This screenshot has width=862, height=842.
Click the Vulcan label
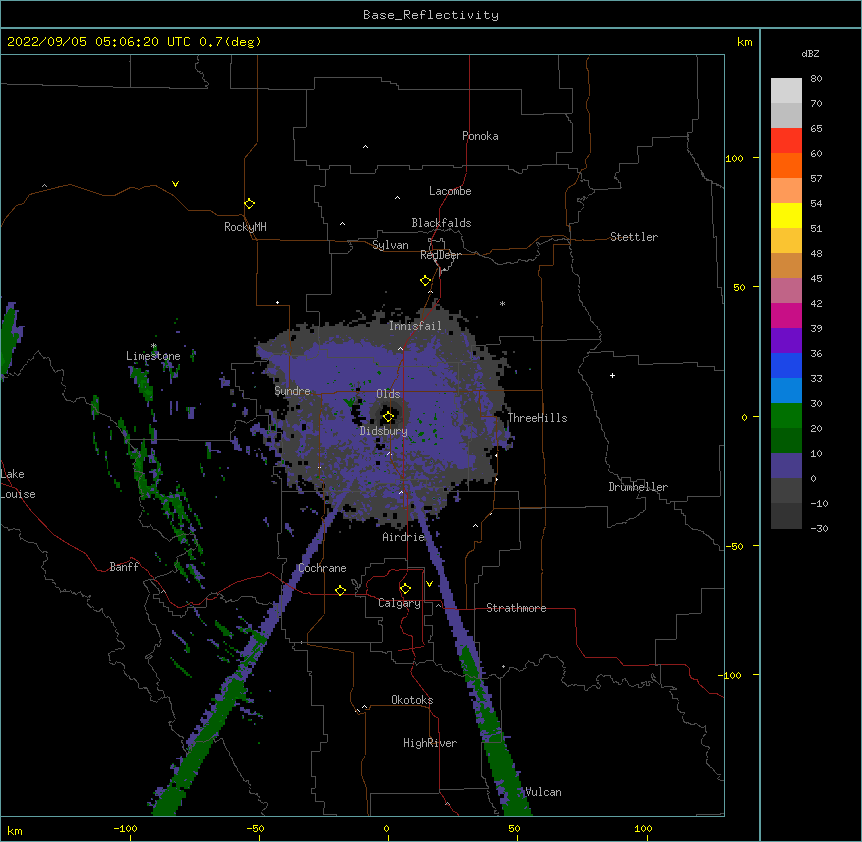[543, 792]
